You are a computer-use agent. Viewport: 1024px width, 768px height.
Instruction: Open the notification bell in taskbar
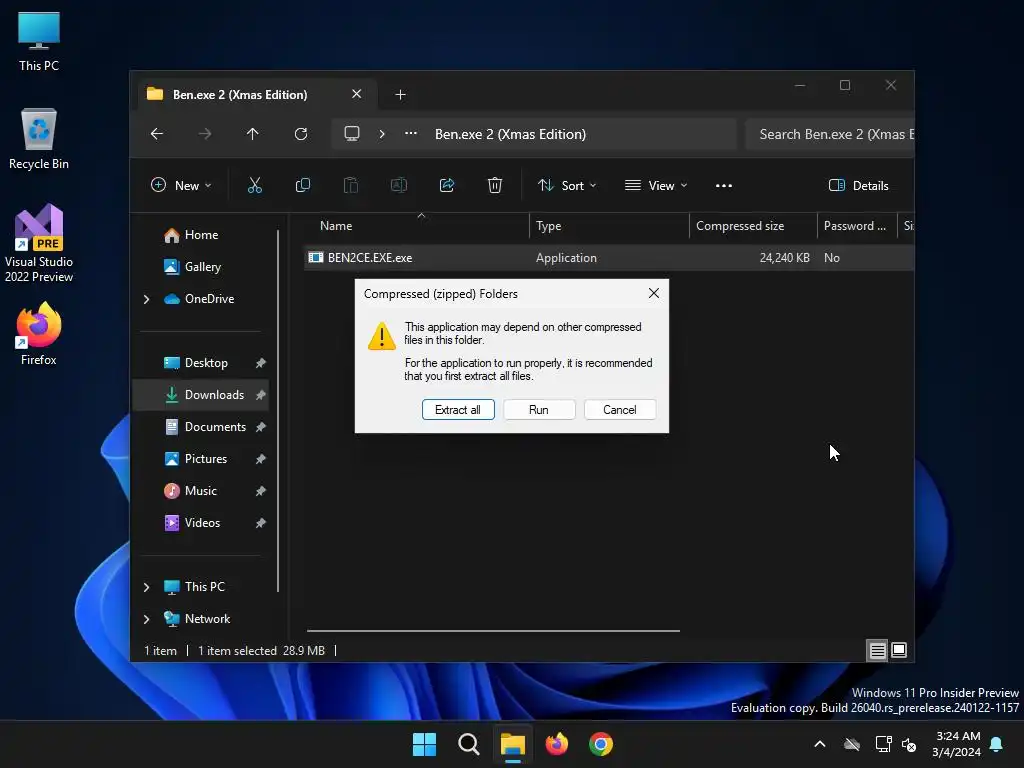point(997,744)
